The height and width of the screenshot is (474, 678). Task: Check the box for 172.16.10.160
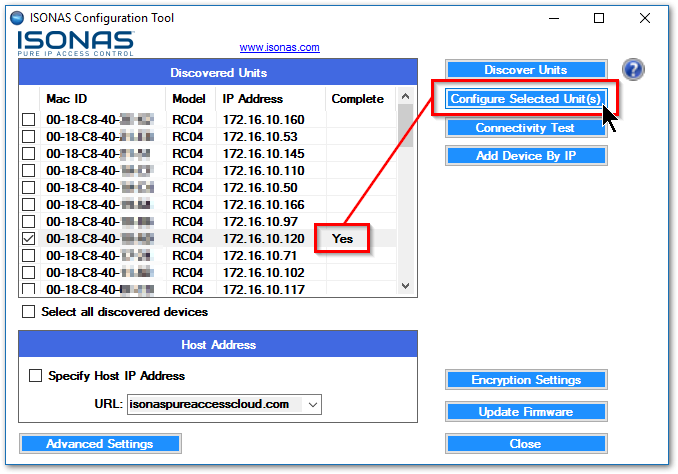pos(29,119)
